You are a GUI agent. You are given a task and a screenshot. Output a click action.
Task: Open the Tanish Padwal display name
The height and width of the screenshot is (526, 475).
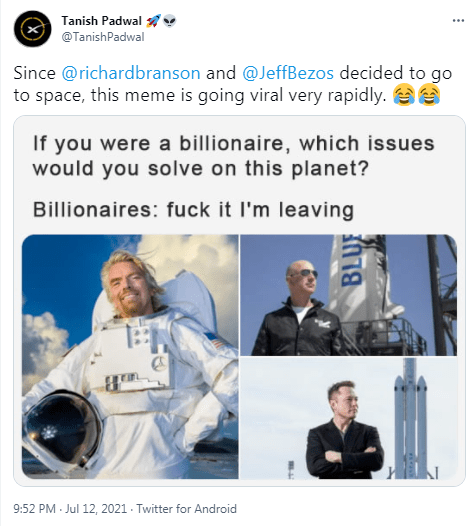(x=102, y=21)
